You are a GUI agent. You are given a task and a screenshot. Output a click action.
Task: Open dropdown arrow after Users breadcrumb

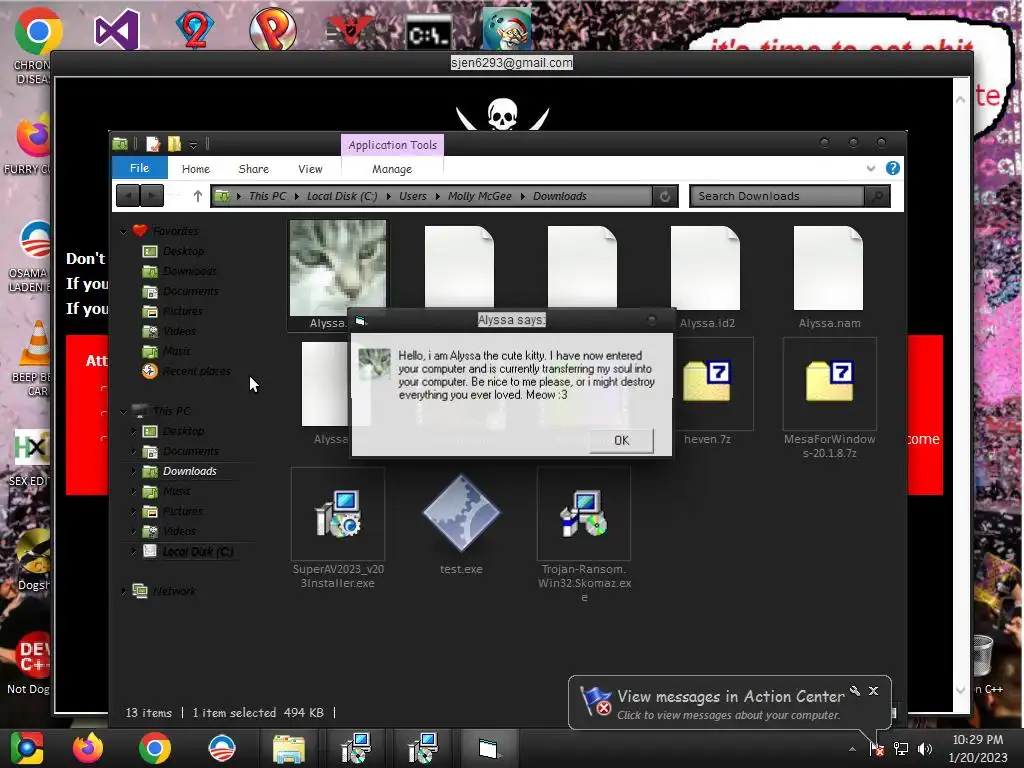pos(438,196)
